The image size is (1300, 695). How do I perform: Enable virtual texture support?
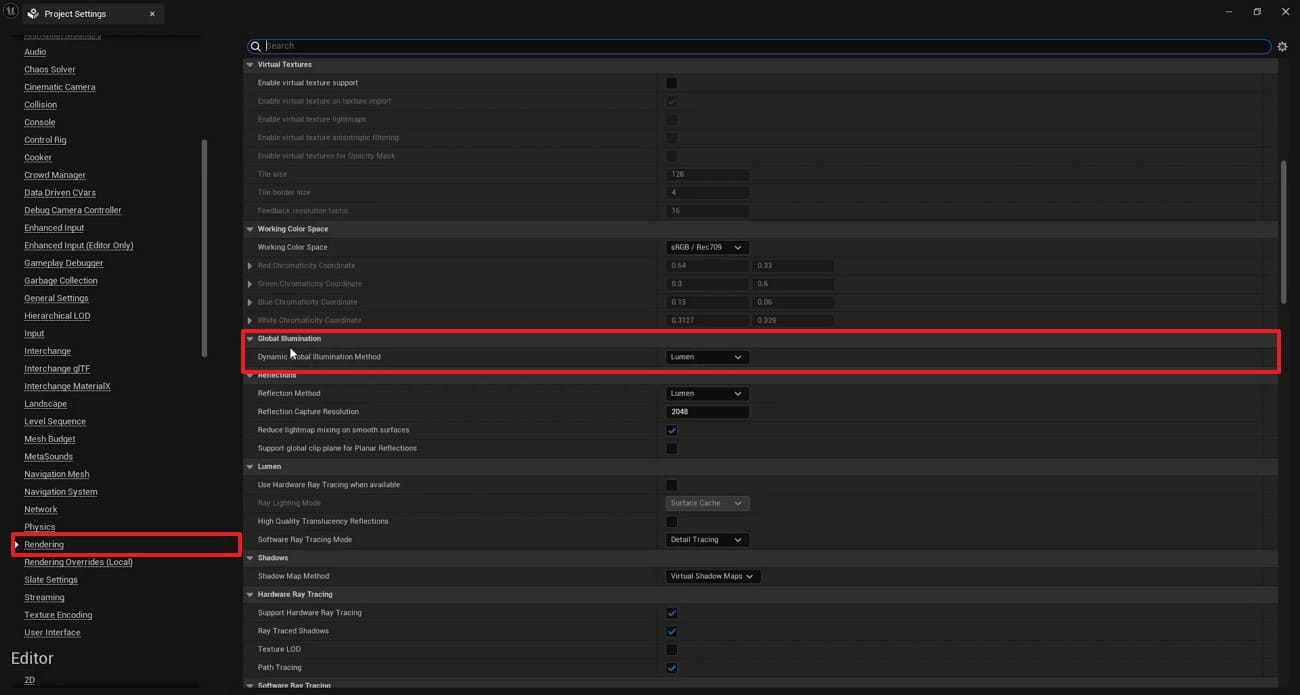[671, 83]
